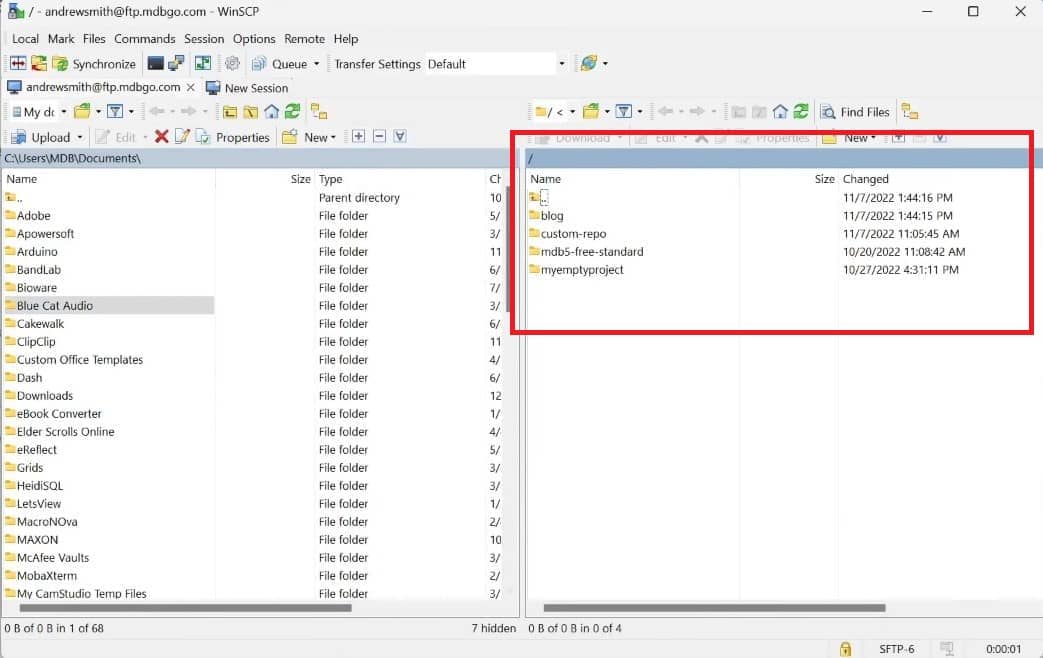Go to local home directory icon
The image size is (1043, 658).
pos(271,112)
